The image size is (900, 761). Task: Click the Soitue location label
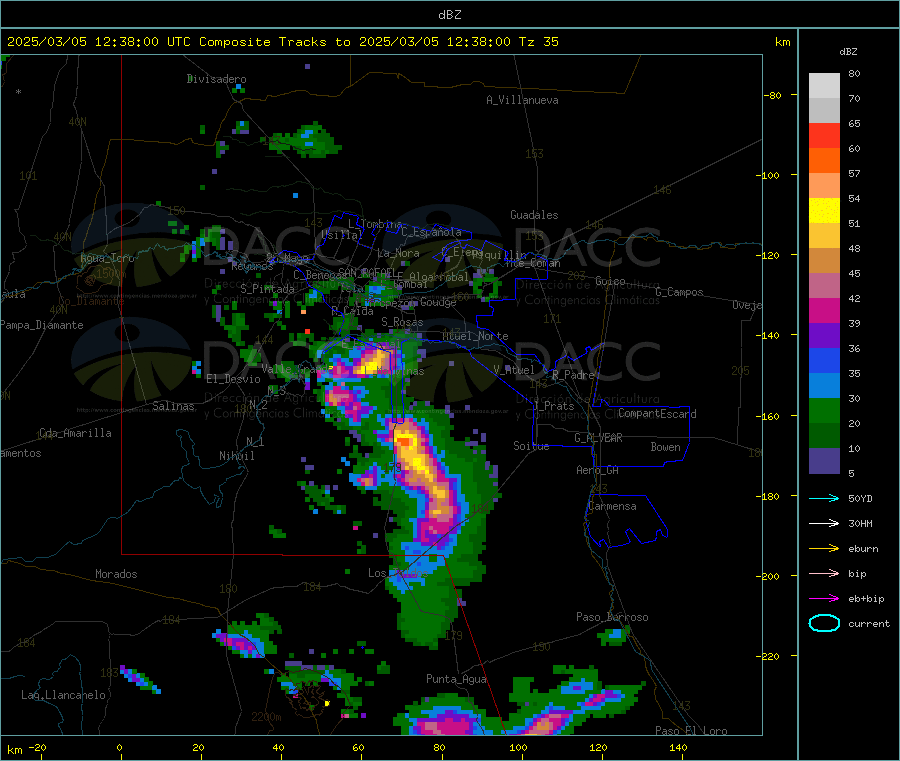click(531, 445)
